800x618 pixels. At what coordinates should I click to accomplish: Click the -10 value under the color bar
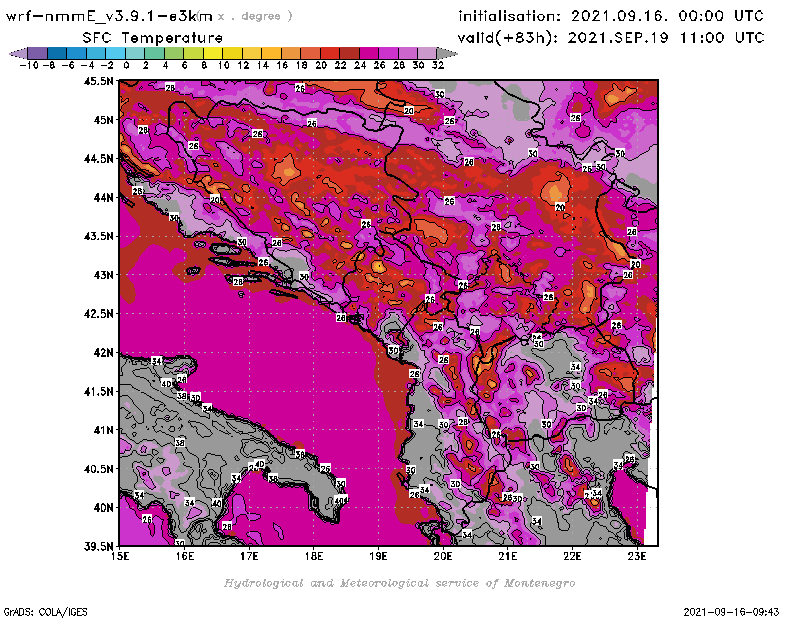[29, 65]
